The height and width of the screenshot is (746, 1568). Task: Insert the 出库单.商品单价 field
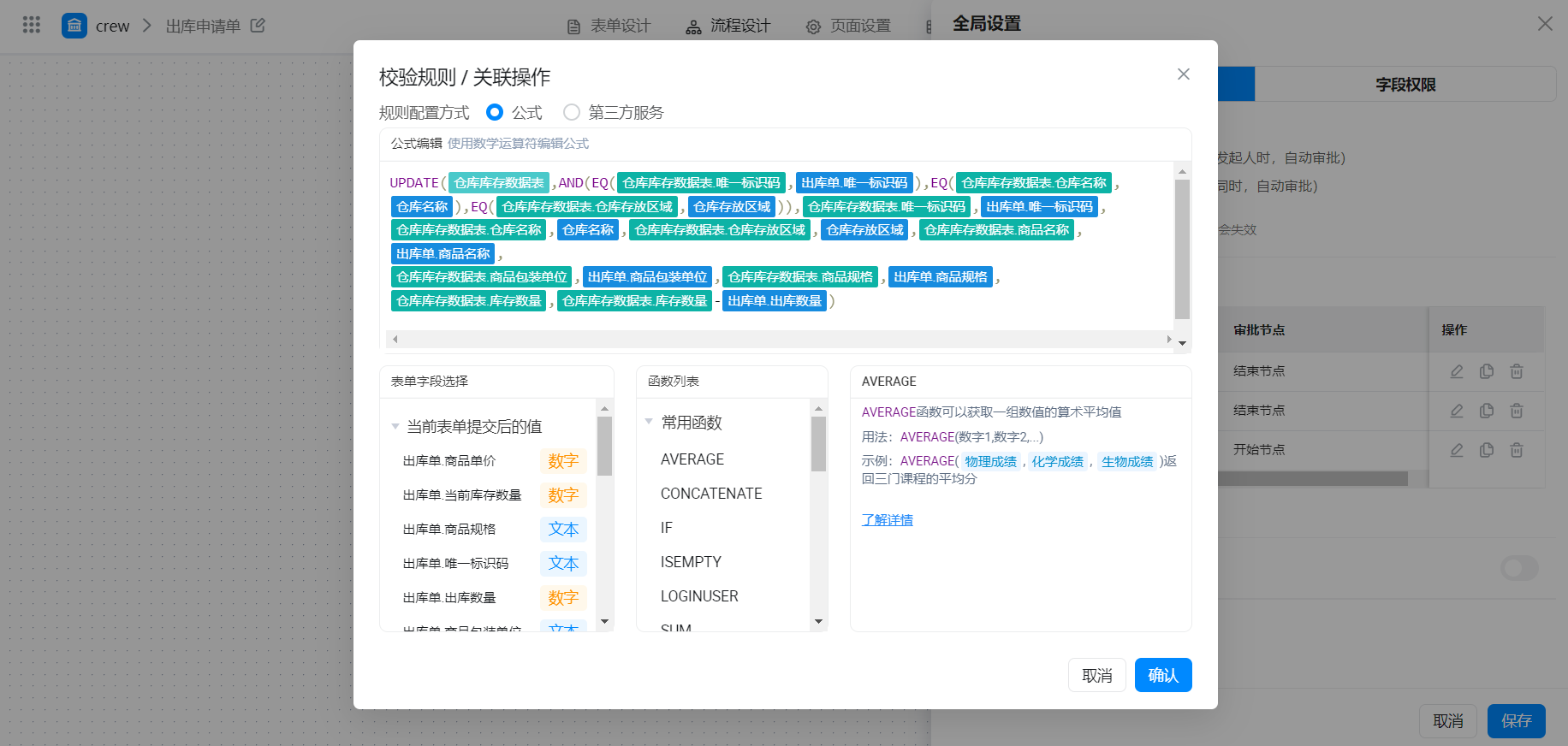pos(449,461)
